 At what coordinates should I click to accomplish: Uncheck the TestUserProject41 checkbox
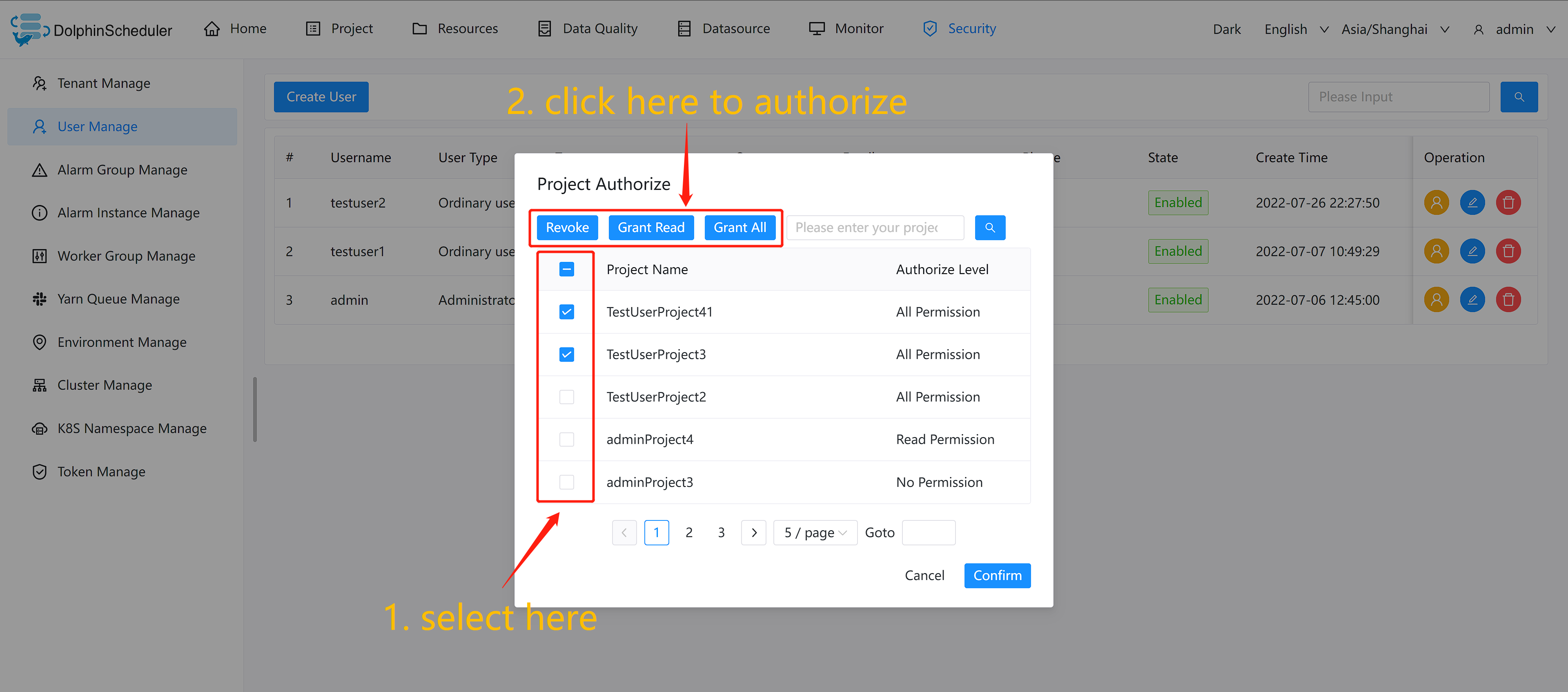(566, 312)
